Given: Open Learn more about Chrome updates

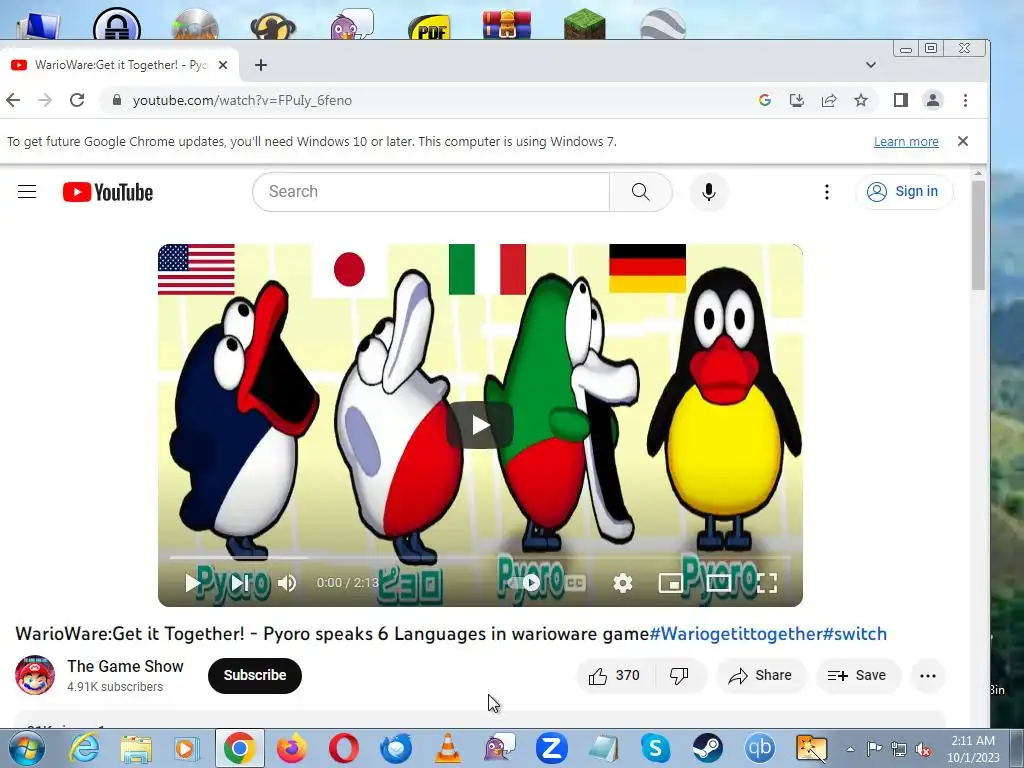Looking at the screenshot, I should tap(906, 142).
